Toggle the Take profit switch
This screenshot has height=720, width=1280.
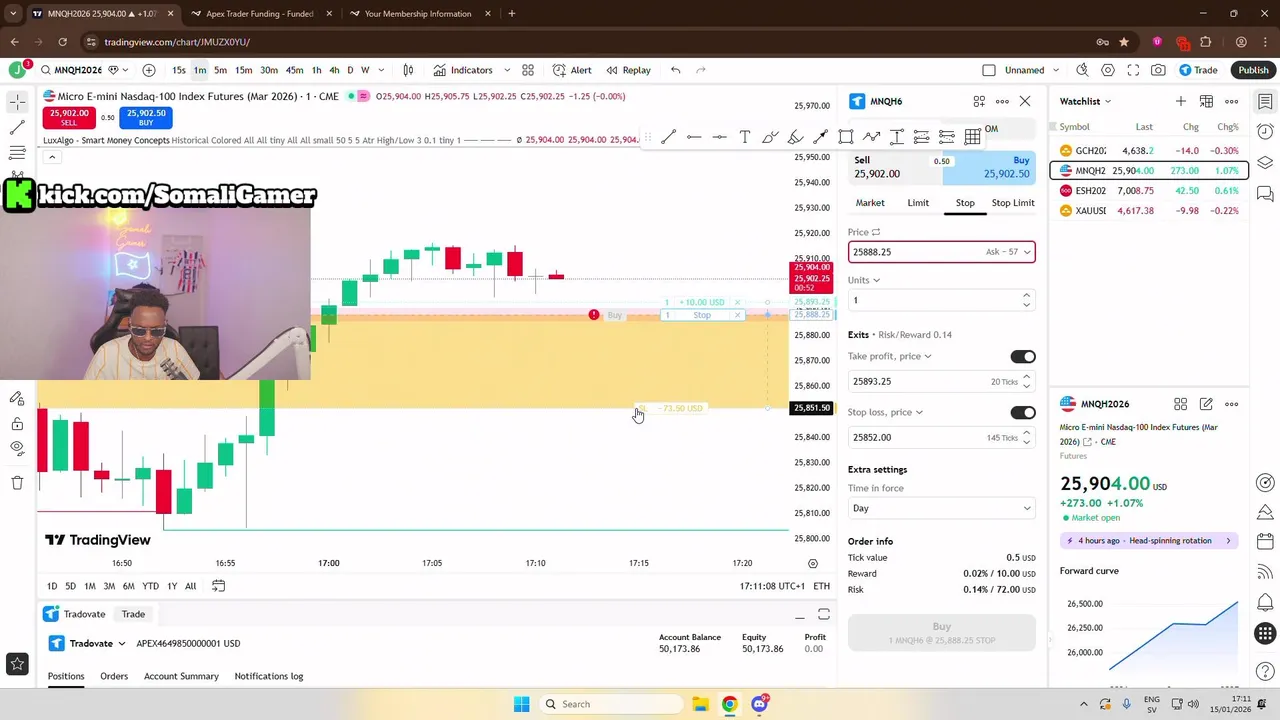[x=1023, y=356]
